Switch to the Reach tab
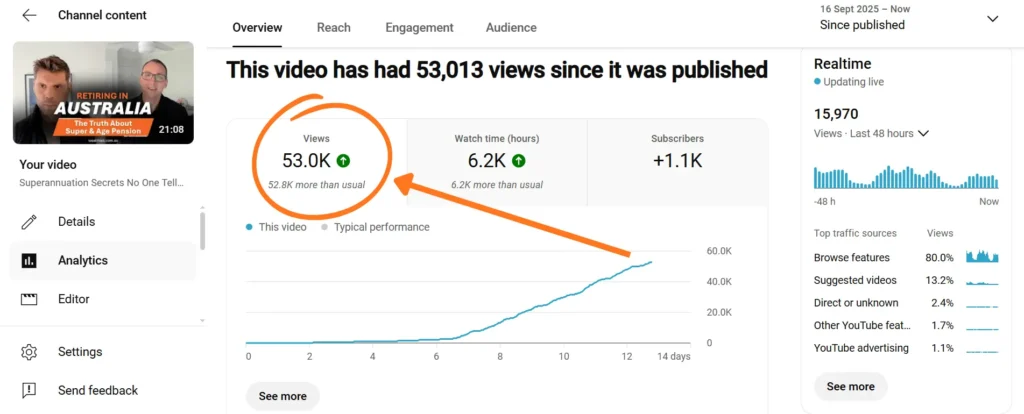Viewport: 1024px width, 414px height. (333, 28)
